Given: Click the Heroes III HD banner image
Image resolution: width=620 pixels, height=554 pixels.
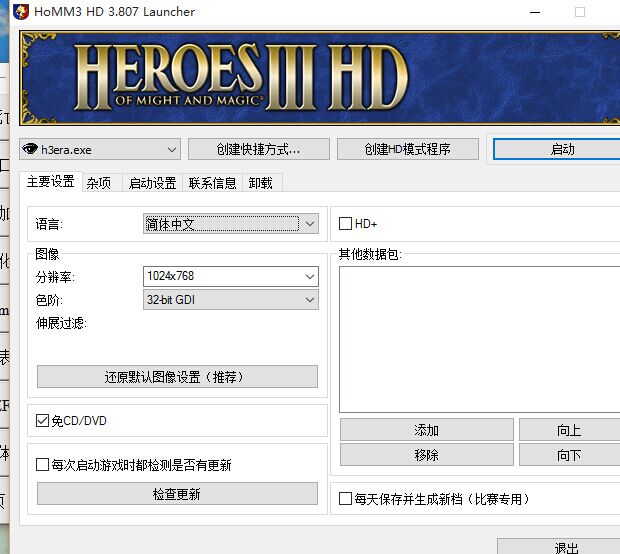Looking at the screenshot, I should 319,78.
